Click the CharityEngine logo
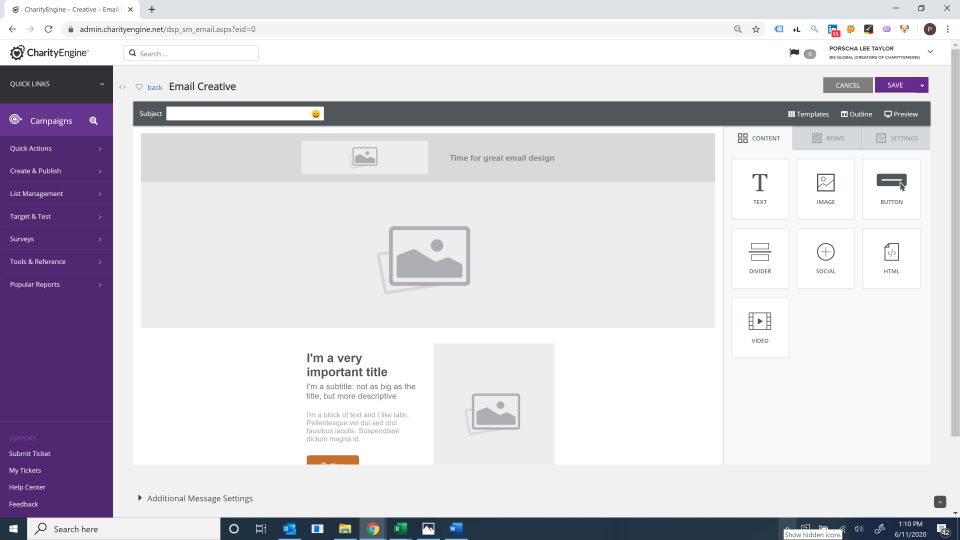The image size is (960, 540). click(x=50, y=53)
